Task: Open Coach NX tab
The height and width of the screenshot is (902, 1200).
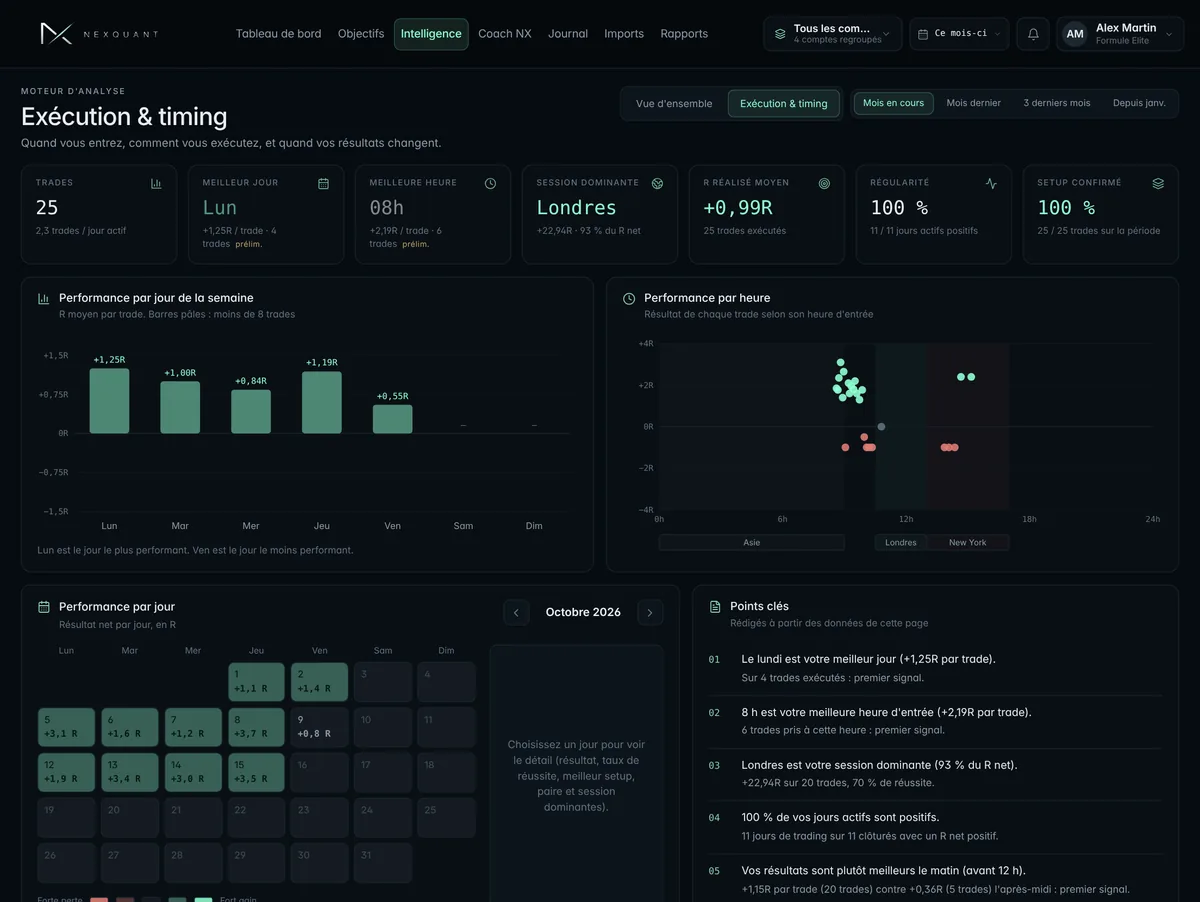Action: (x=505, y=34)
